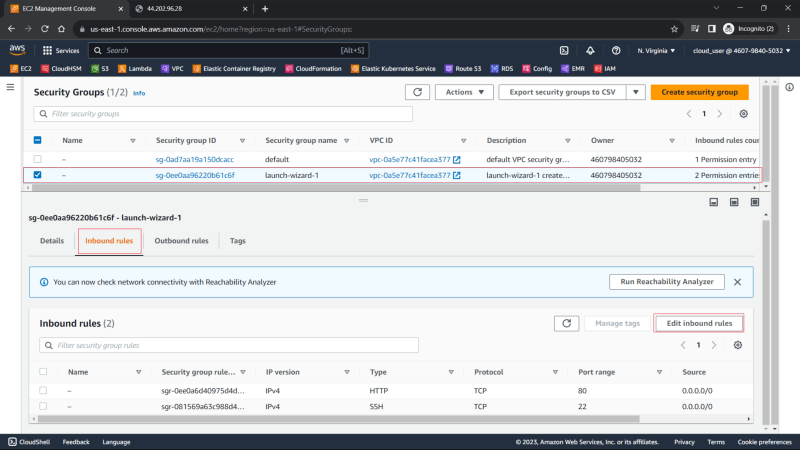Sort inbound rules by Type column arrow

tap(451, 372)
